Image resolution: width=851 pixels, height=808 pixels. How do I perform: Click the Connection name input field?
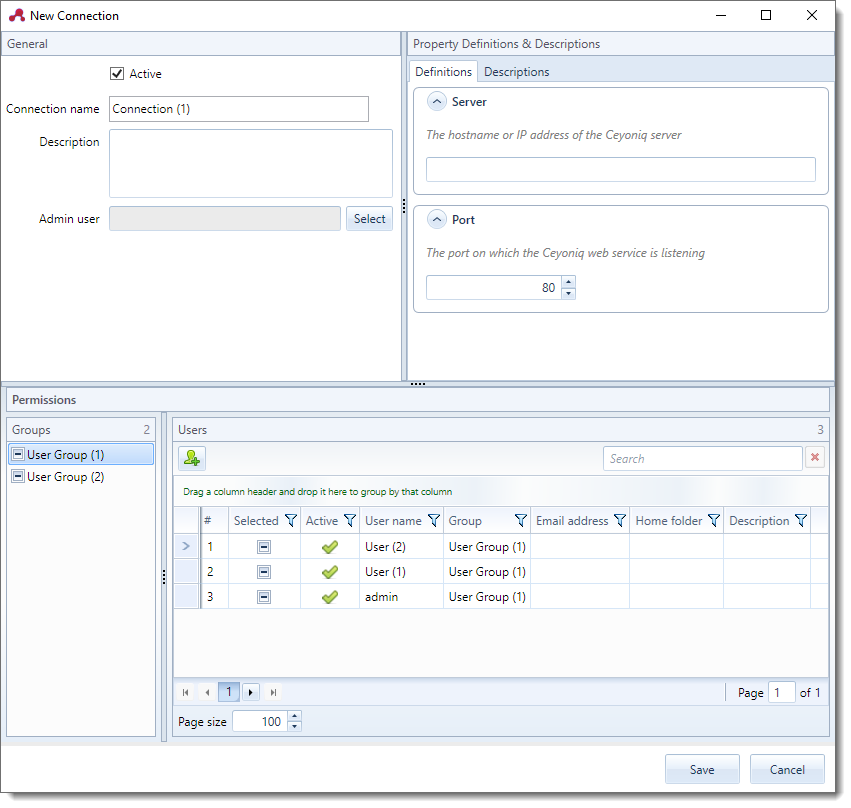[x=239, y=109]
